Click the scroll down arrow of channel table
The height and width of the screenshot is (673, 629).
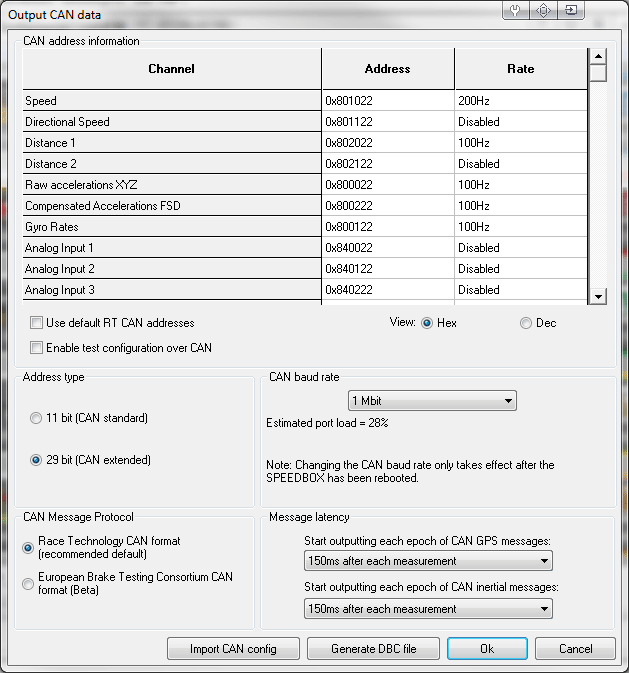(598, 296)
